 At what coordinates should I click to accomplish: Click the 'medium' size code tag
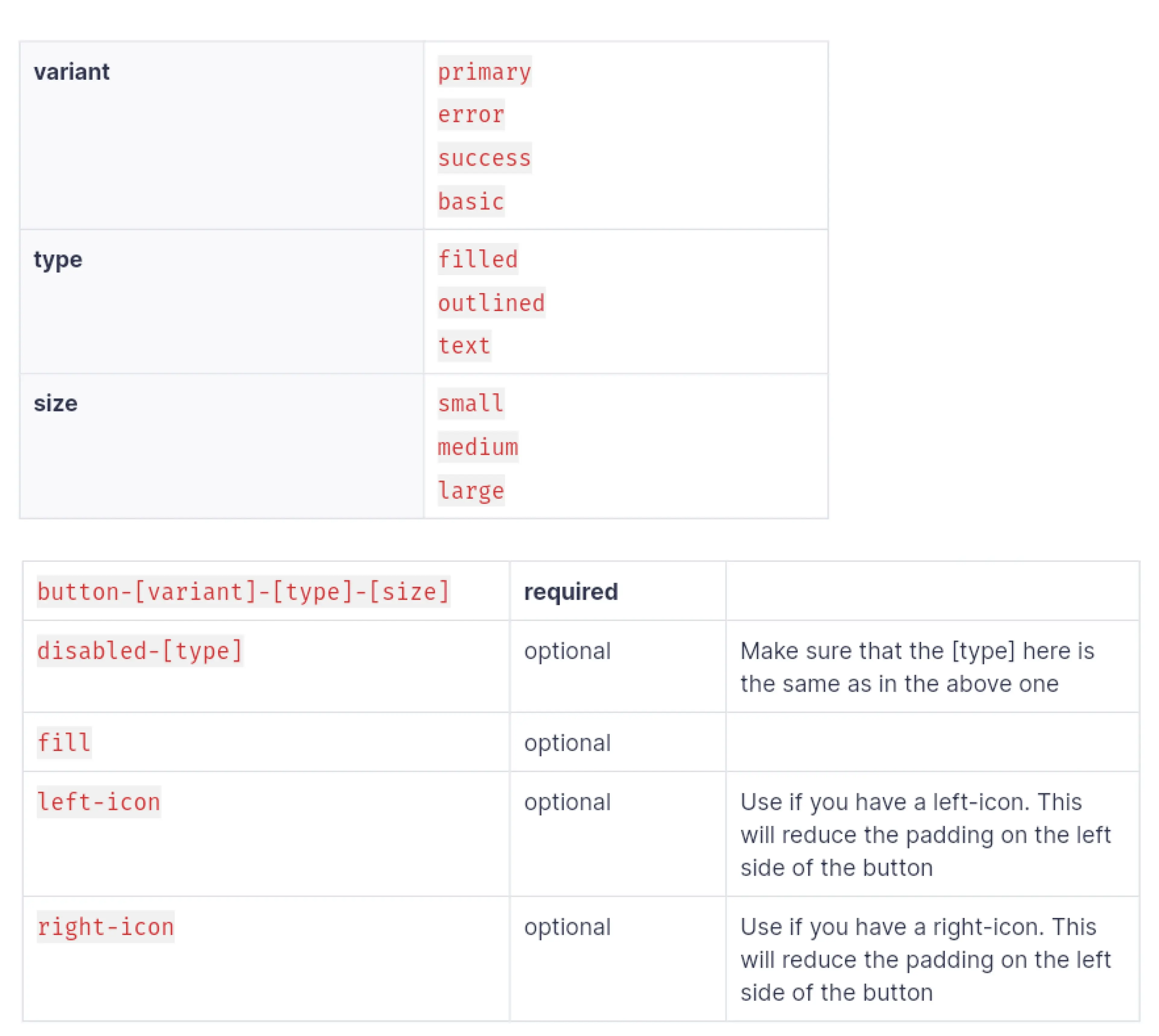coord(477,447)
